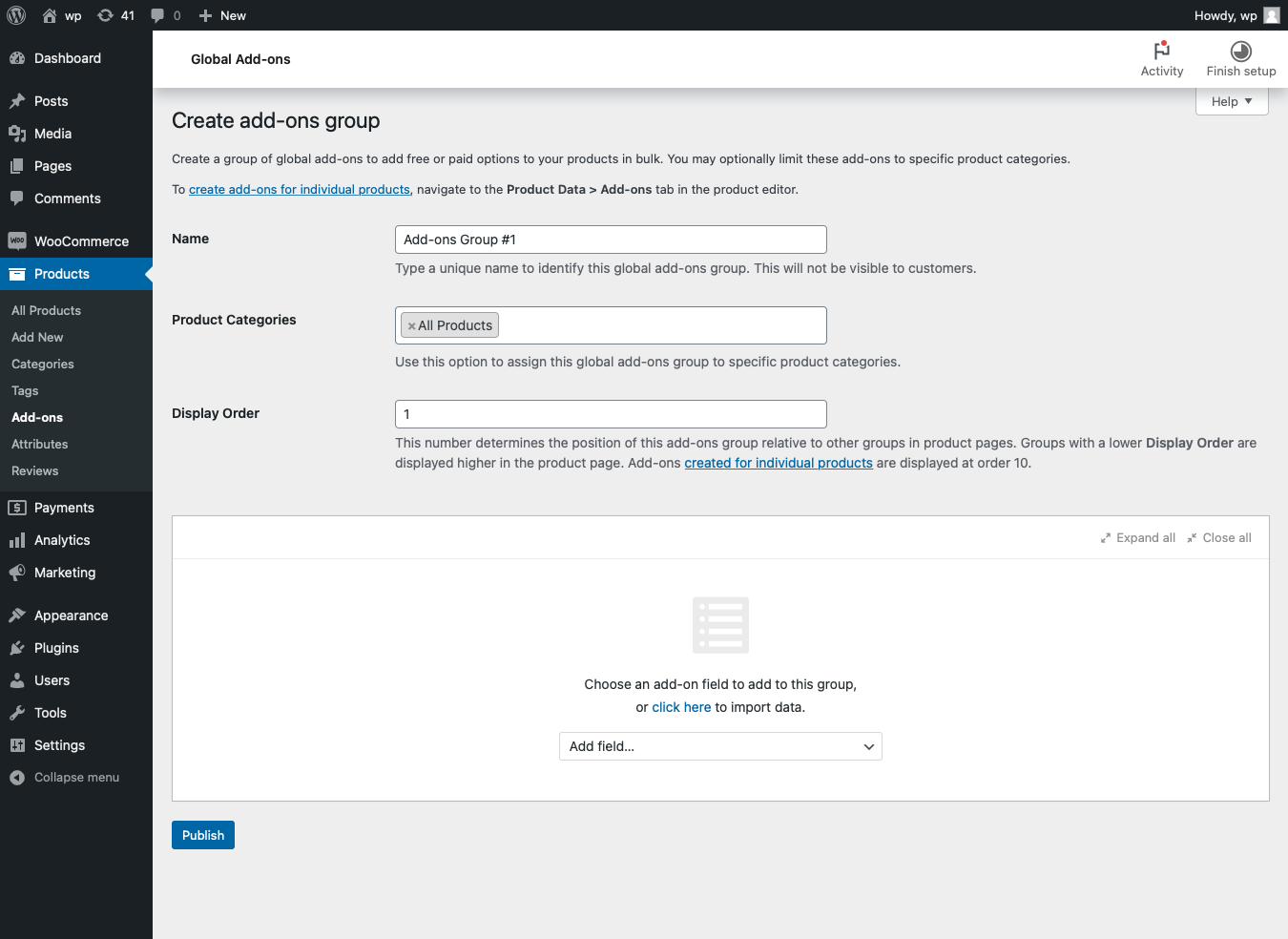This screenshot has height=939, width=1288.
Task: Click the WordPress logo in the admin bar
Action: (15, 15)
